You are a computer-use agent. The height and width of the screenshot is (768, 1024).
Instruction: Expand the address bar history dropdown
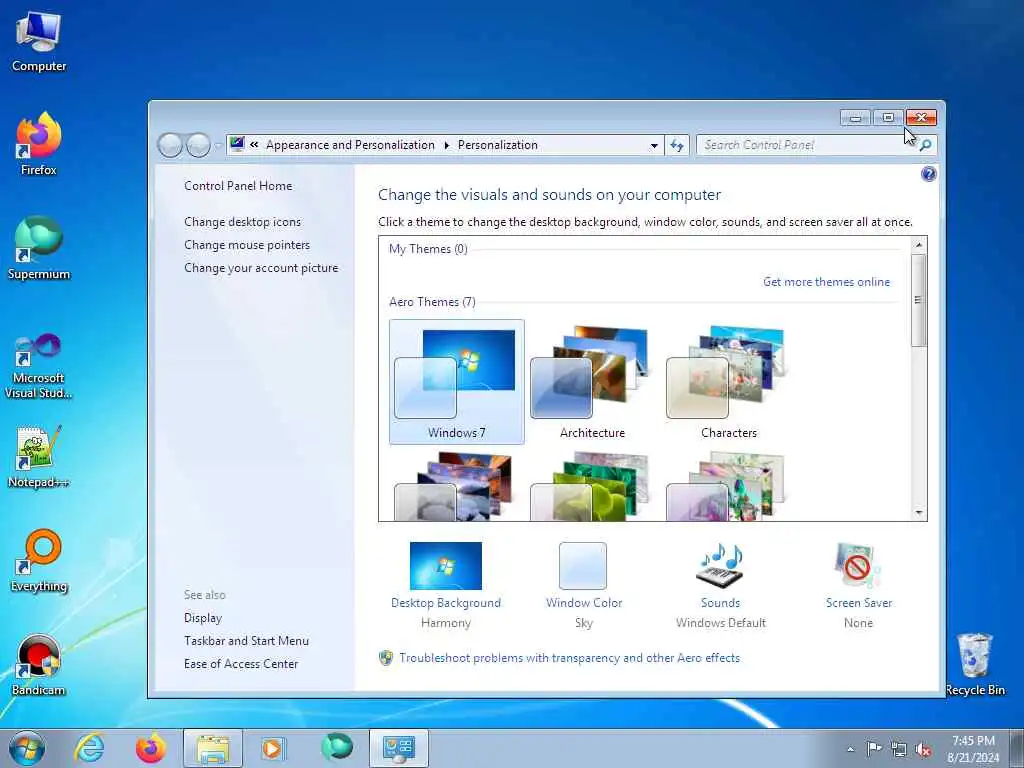(654, 146)
